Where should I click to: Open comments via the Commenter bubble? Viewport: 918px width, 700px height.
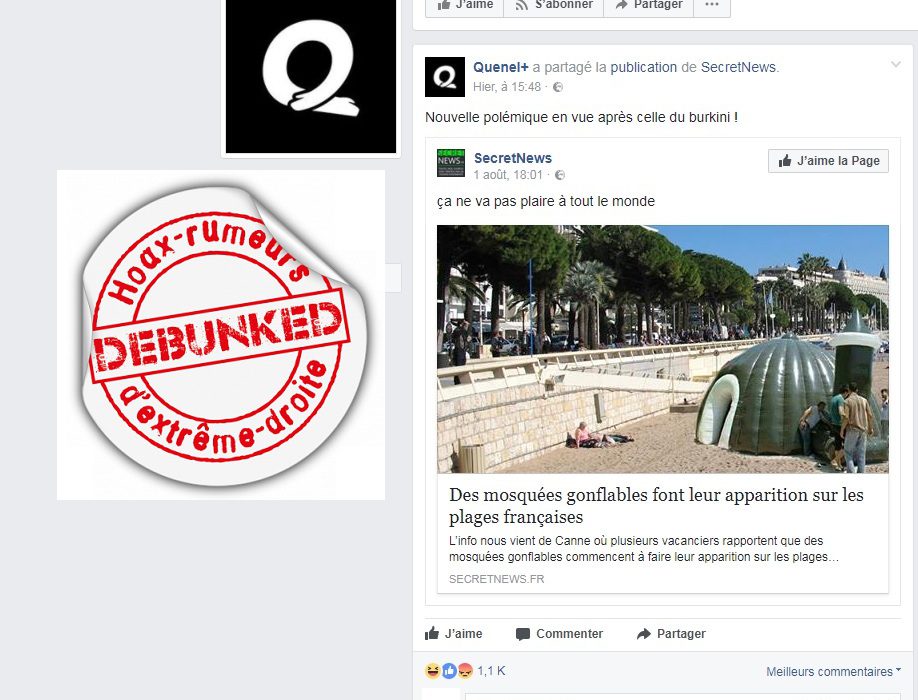tap(559, 634)
